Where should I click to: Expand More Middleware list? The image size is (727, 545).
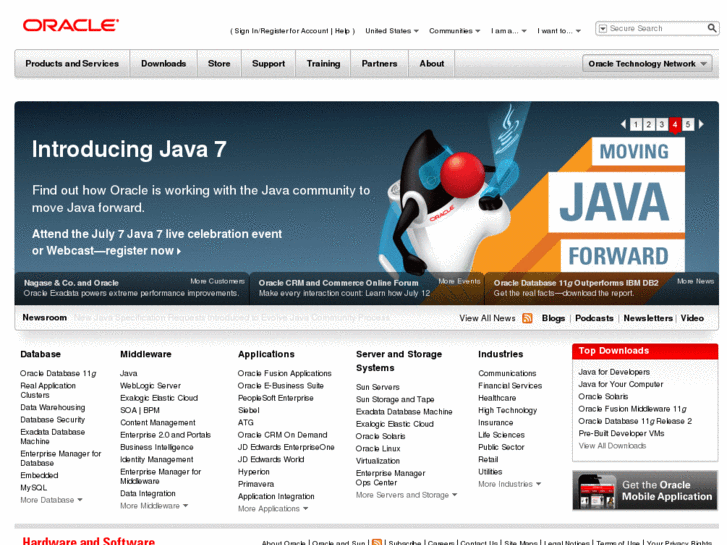(154, 506)
